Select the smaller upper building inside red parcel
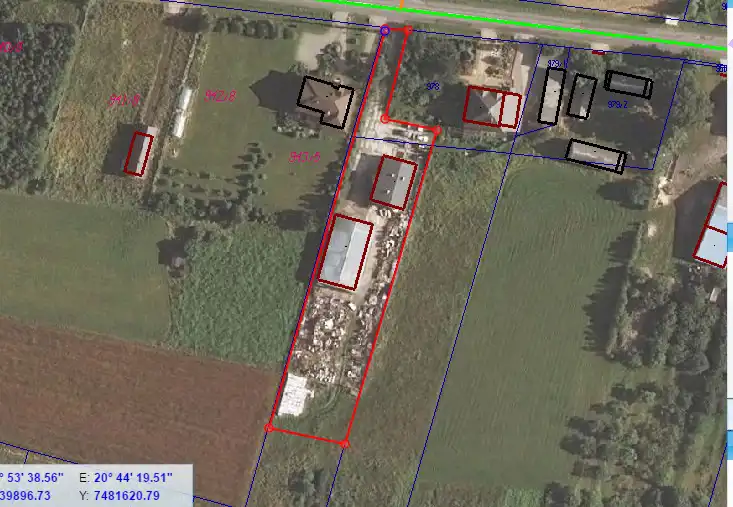Viewport: 733px width, 507px height. (x=394, y=182)
